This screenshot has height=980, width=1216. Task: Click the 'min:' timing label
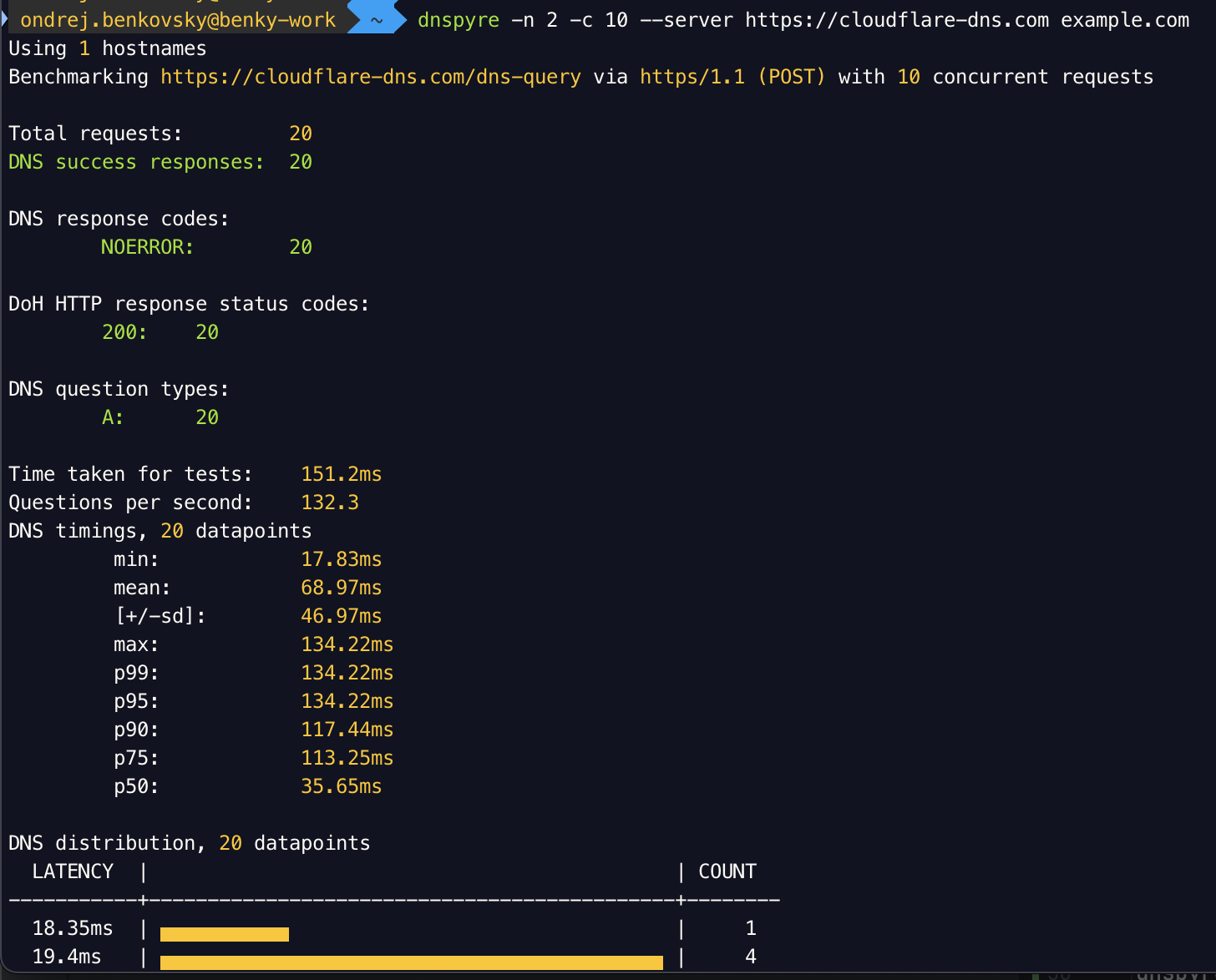tap(136, 559)
